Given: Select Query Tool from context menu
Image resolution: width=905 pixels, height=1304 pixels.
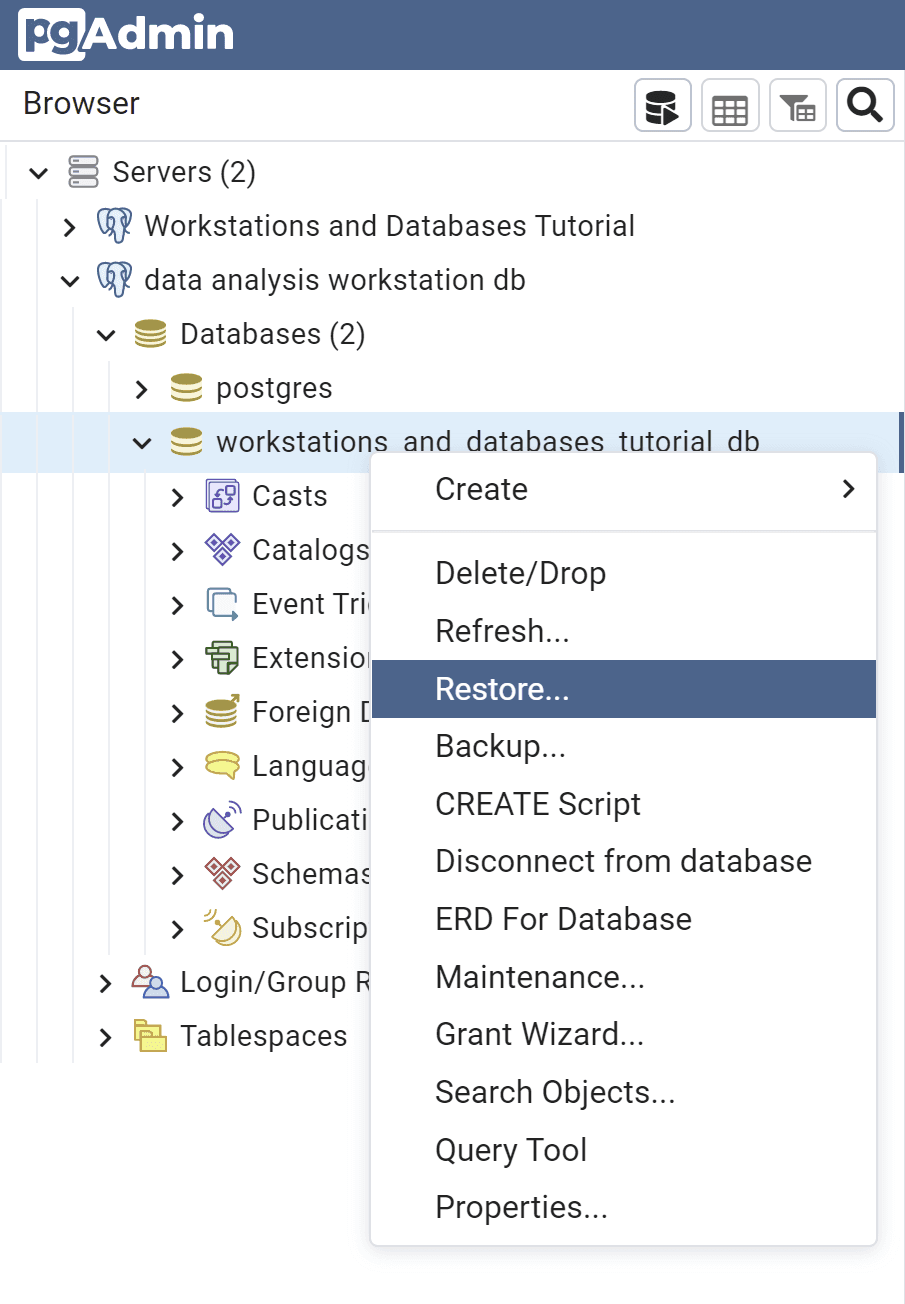Looking at the screenshot, I should click(511, 1150).
